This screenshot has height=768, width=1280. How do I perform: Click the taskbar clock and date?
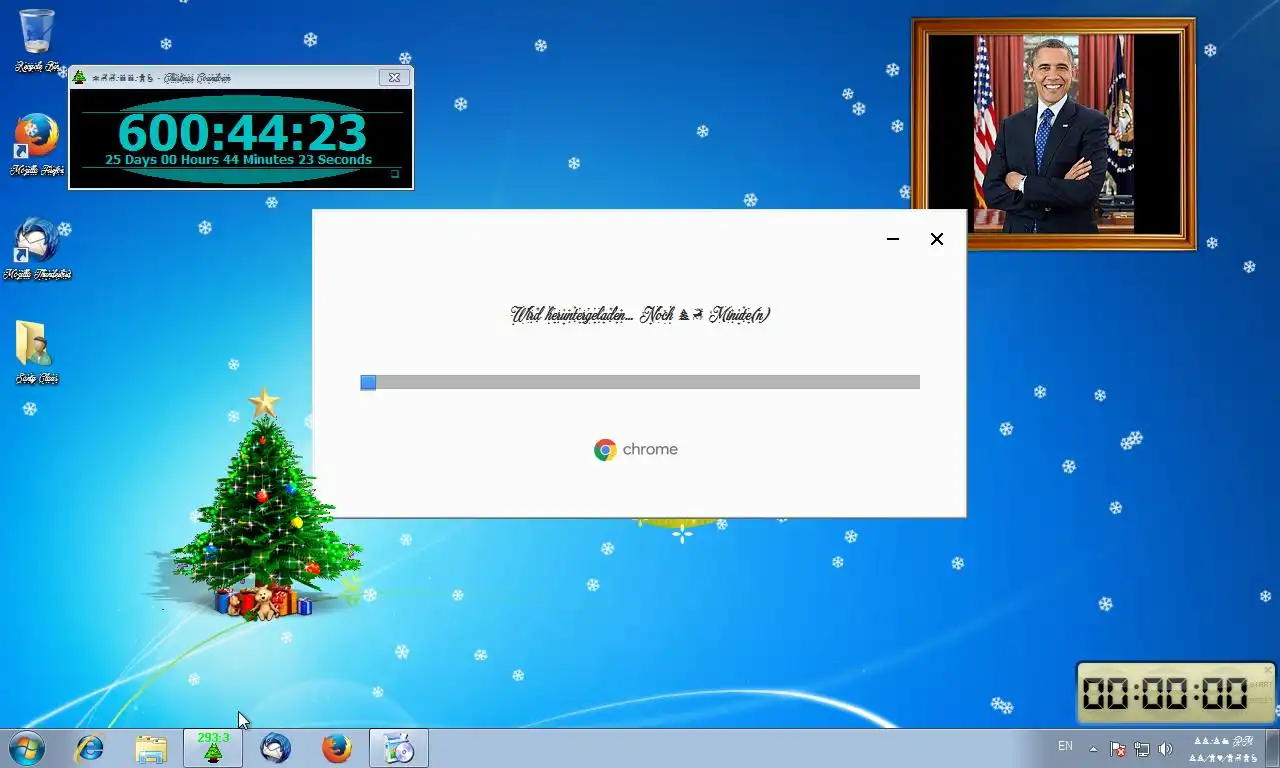click(1224, 749)
